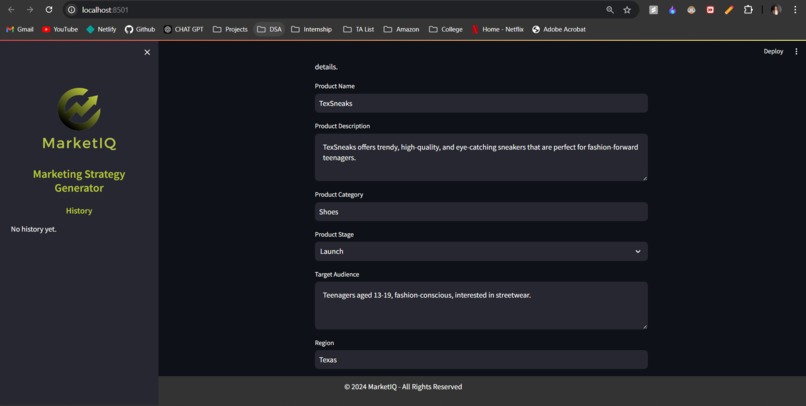
Task: Open the CHAT GPT bookmark
Action: pyautogui.click(x=184, y=29)
